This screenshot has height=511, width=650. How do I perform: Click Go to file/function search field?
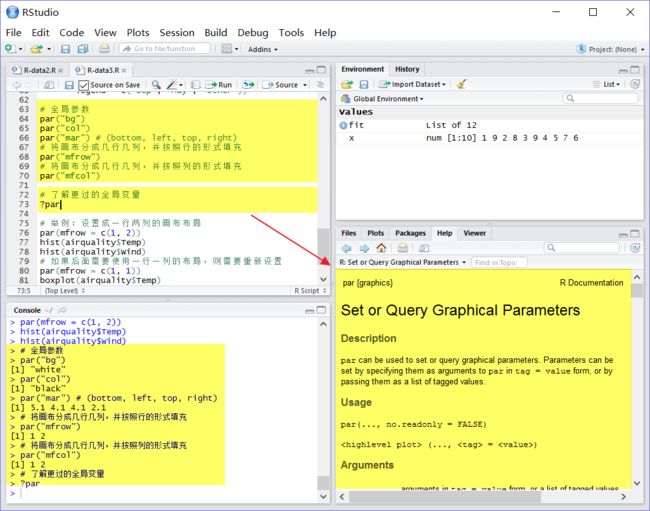pos(165,48)
